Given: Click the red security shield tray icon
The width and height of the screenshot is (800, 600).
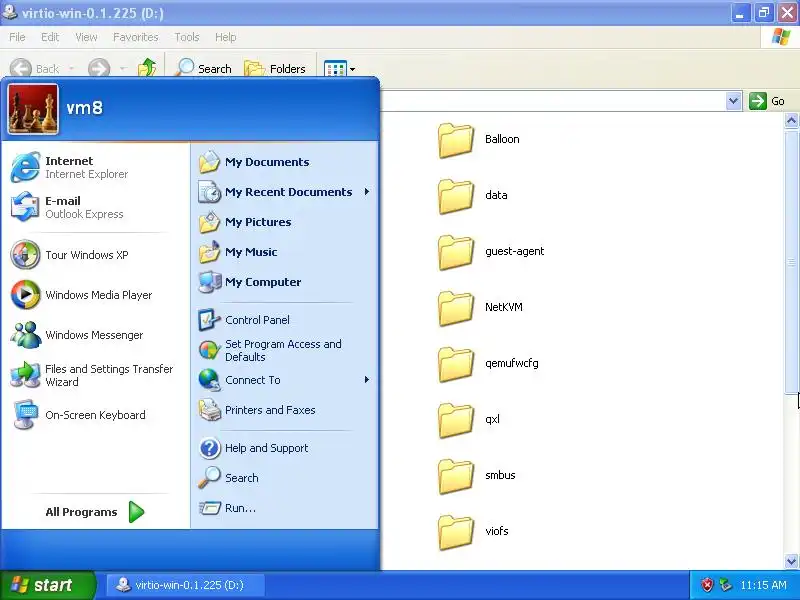Looking at the screenshot, I should pos(707,585).
